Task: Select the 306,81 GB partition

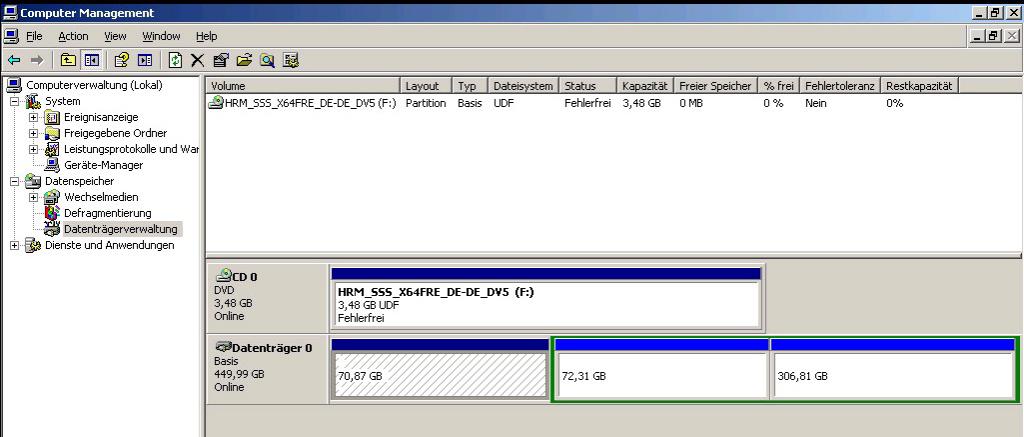Action: [893, 369]
